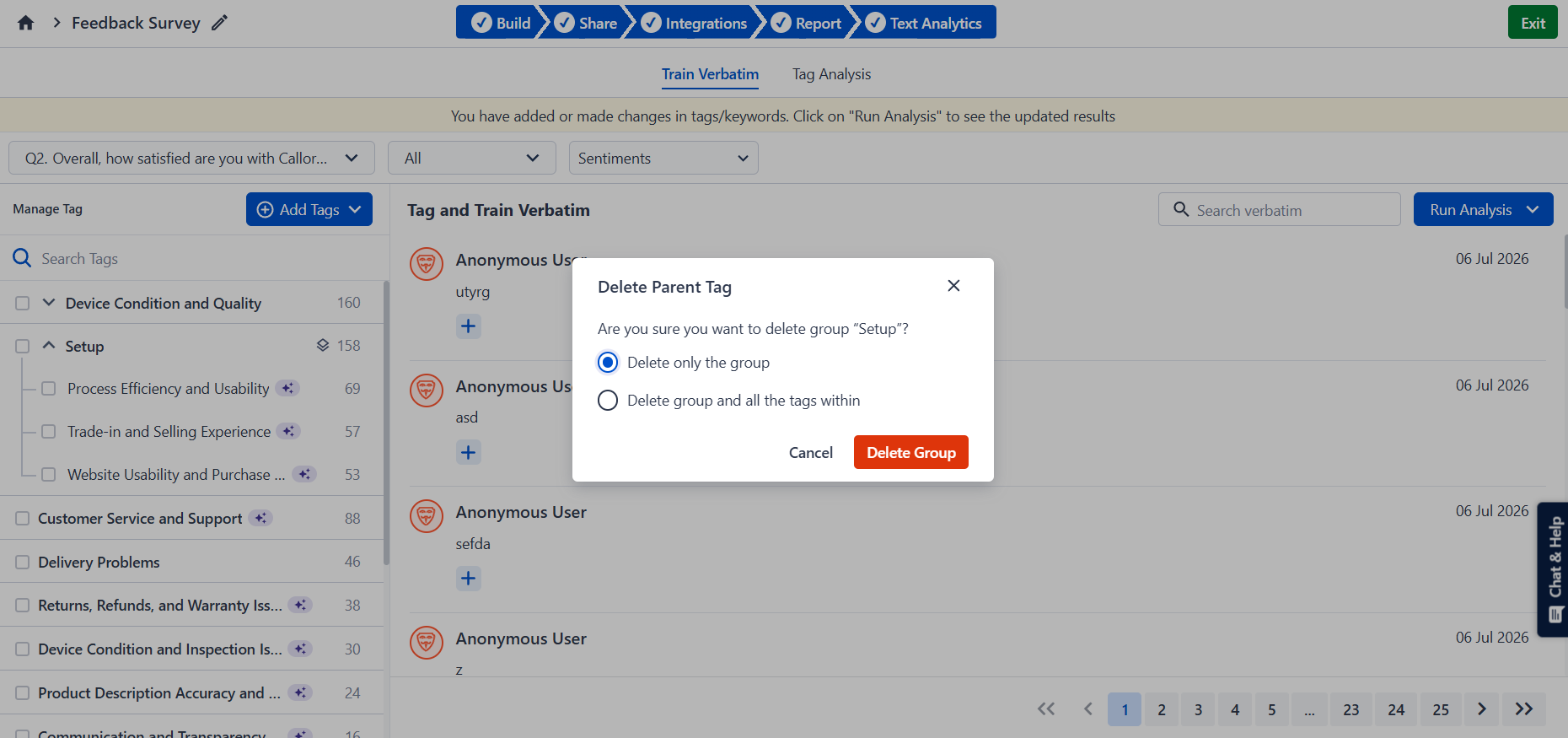
Task: Check Process Efficiency and Usability checkbox
Action: point(49,389)
